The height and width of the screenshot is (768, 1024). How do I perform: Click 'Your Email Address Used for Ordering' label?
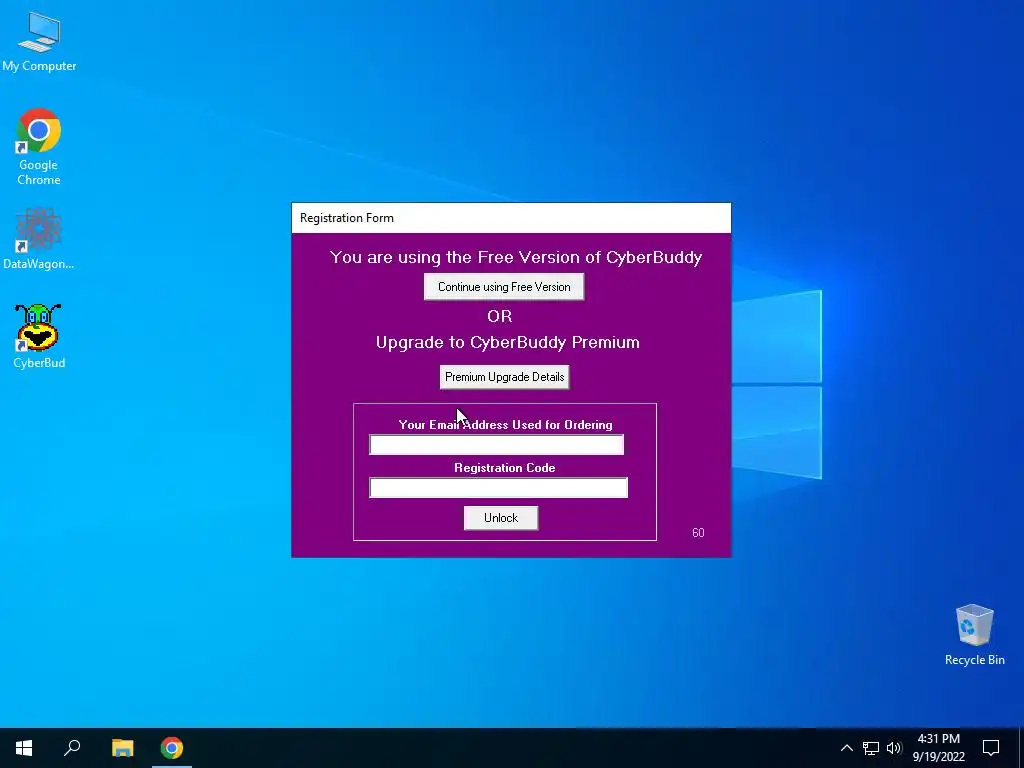[x=505, y=424]
